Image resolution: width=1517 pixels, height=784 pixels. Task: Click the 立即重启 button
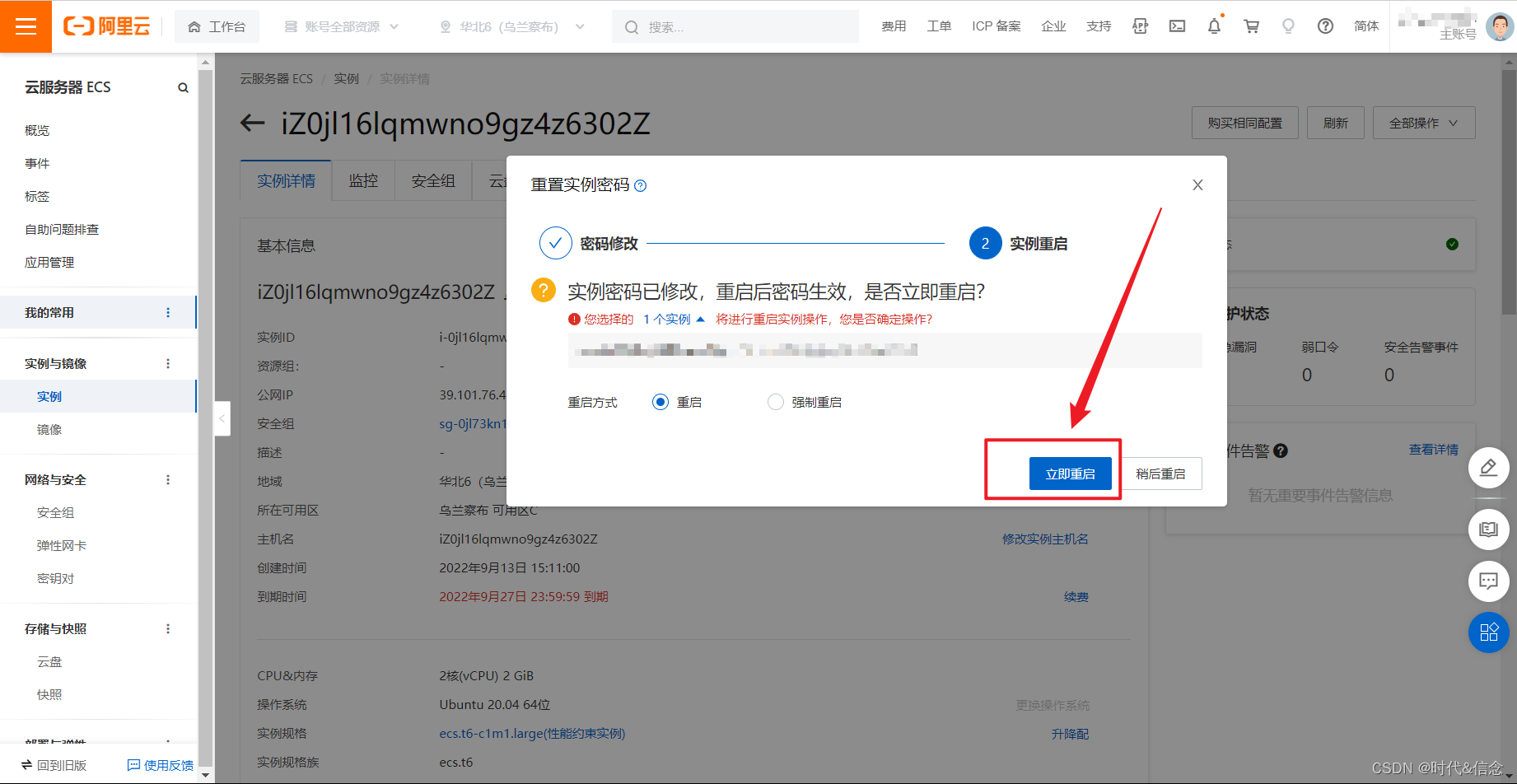pyautogui.click(x=1070, y=474)
